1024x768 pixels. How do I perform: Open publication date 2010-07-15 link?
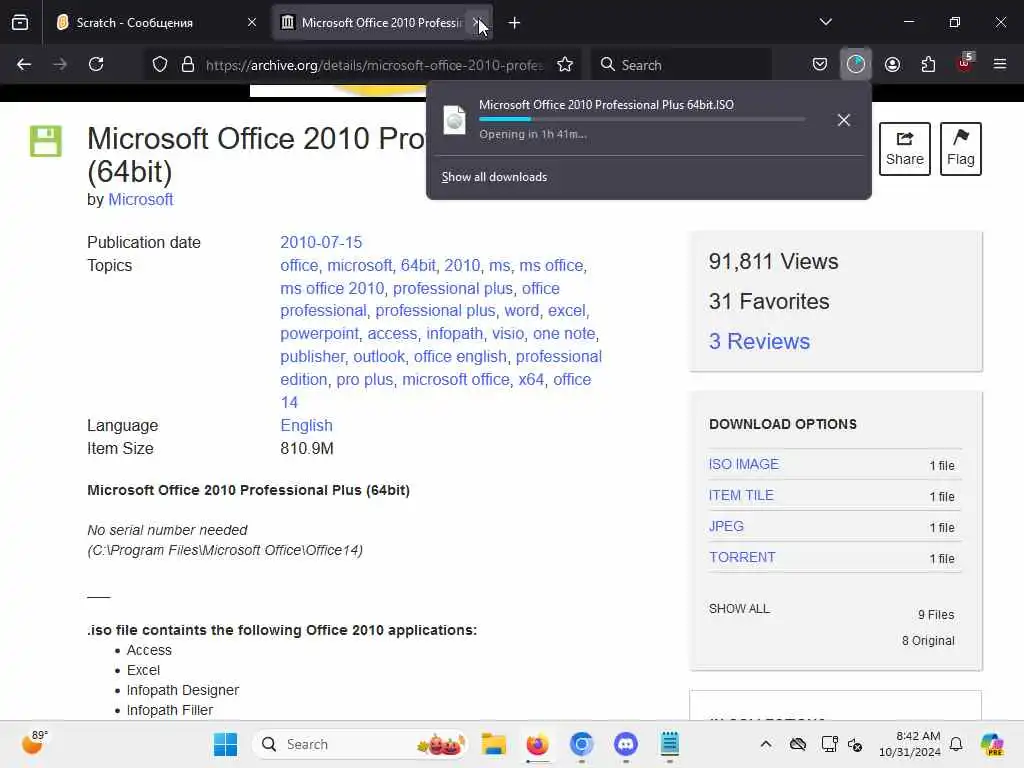(321, 242)
